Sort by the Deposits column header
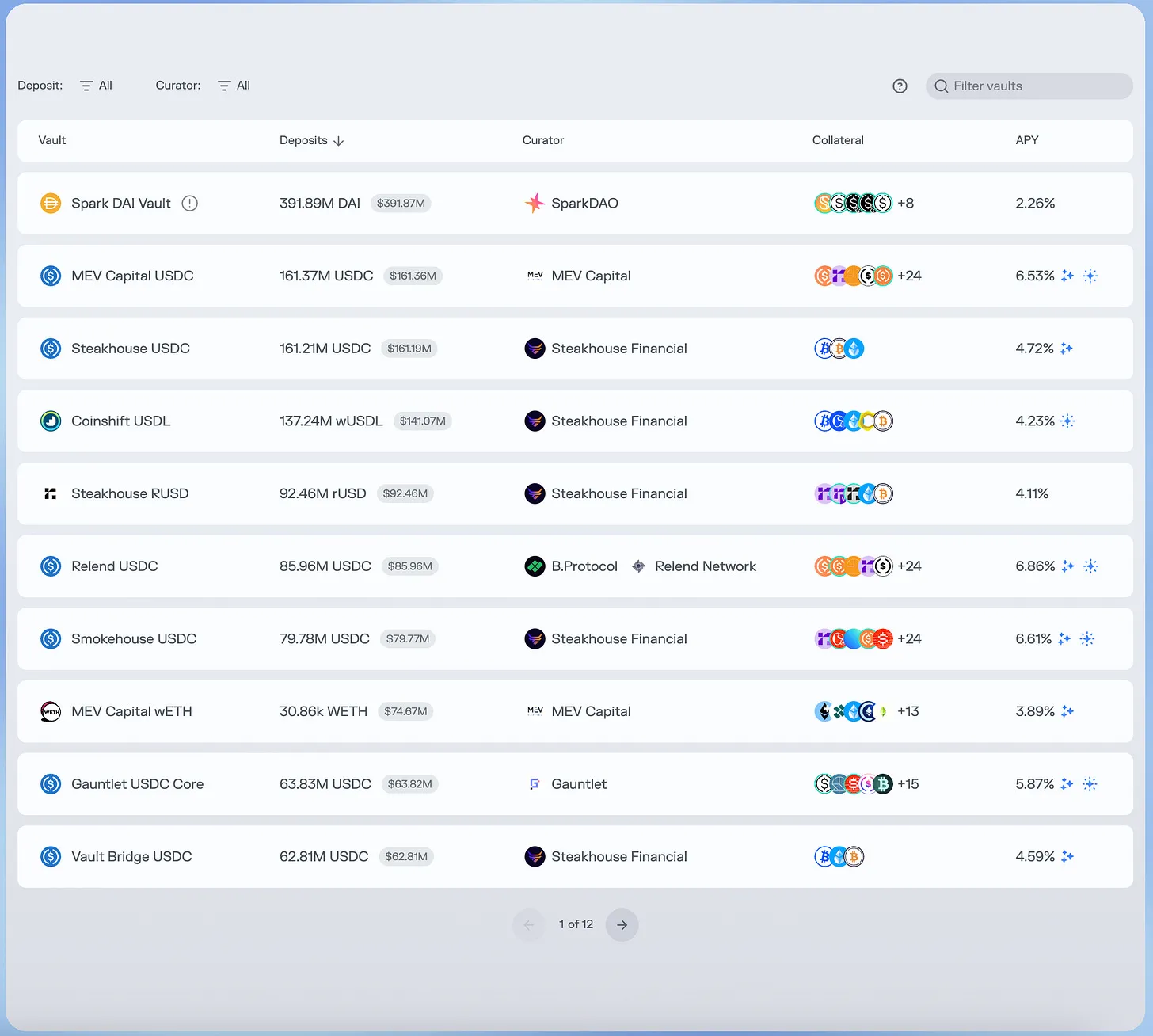Image resolution: width=1153 pixels, height=1036 pixels. pyautogui.click(x=311, y=140)
